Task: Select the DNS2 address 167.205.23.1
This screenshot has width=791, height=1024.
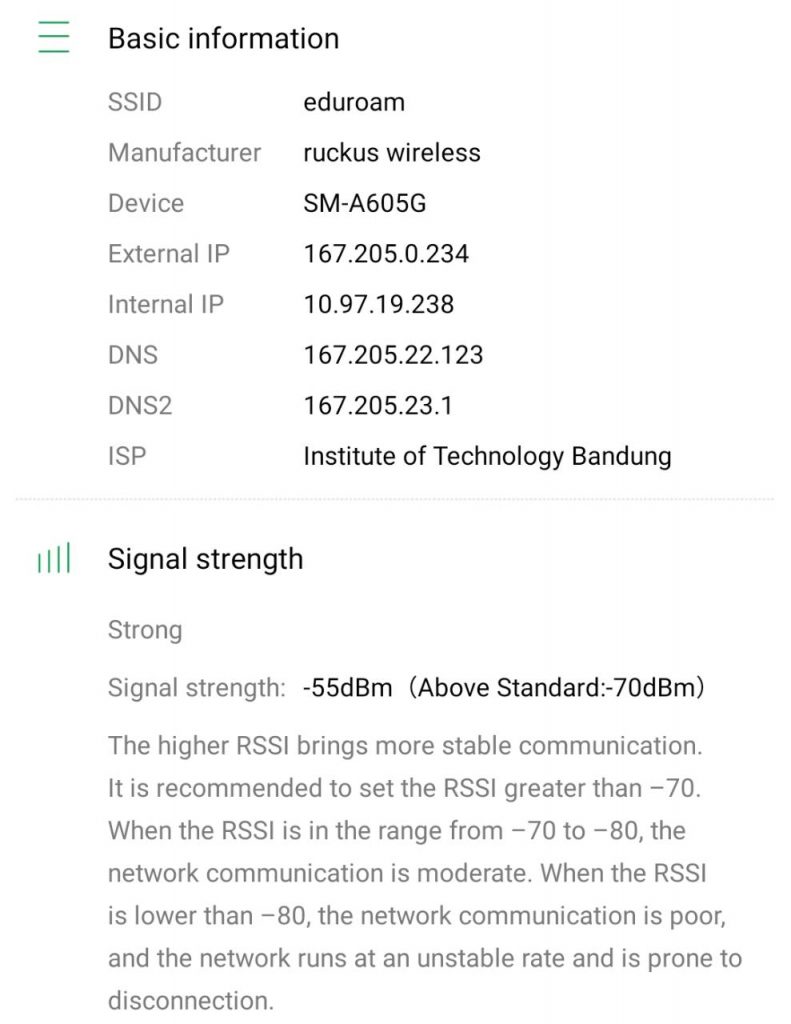Action: pos(378,406)
